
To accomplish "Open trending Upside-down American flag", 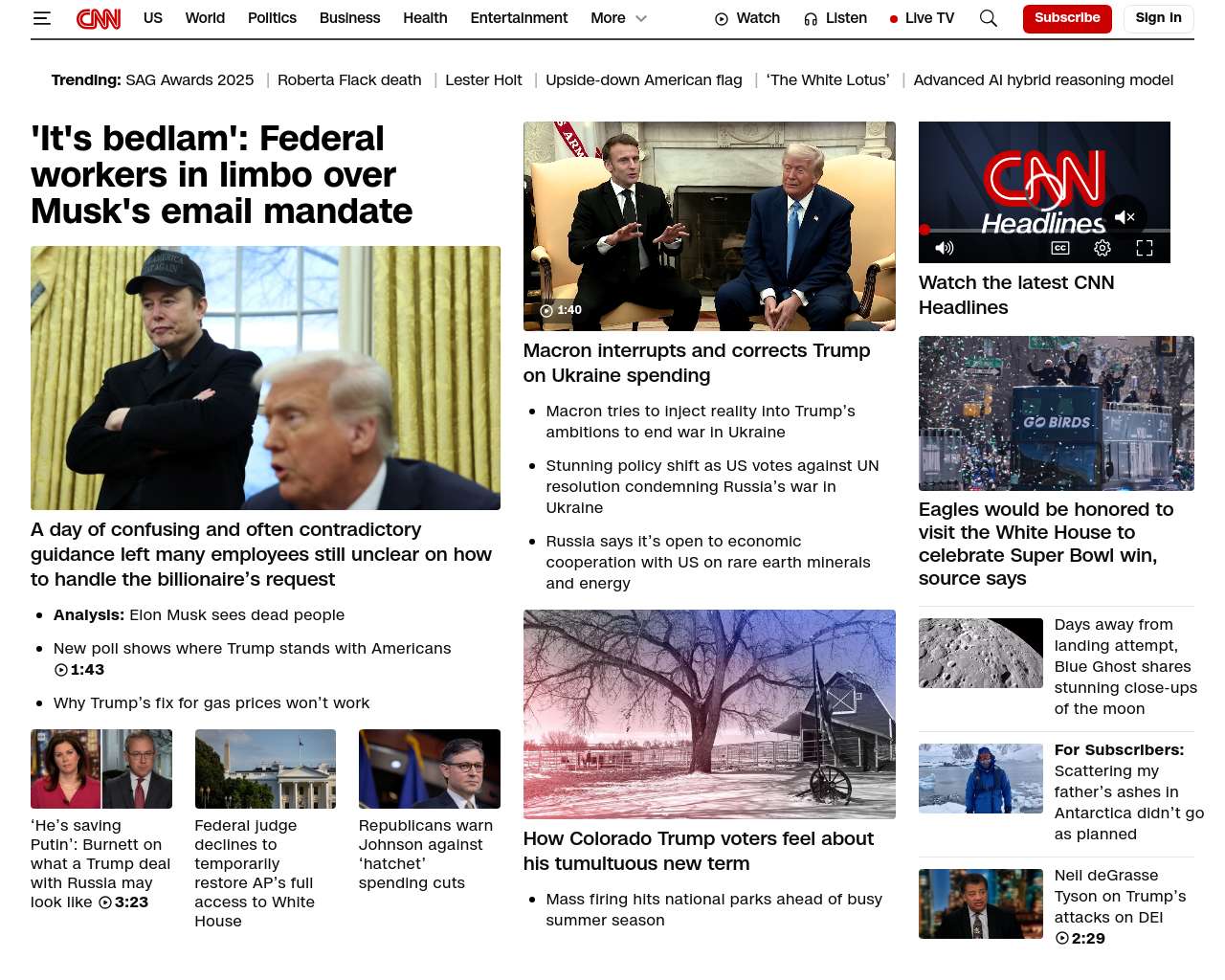I will click(644, 80).
